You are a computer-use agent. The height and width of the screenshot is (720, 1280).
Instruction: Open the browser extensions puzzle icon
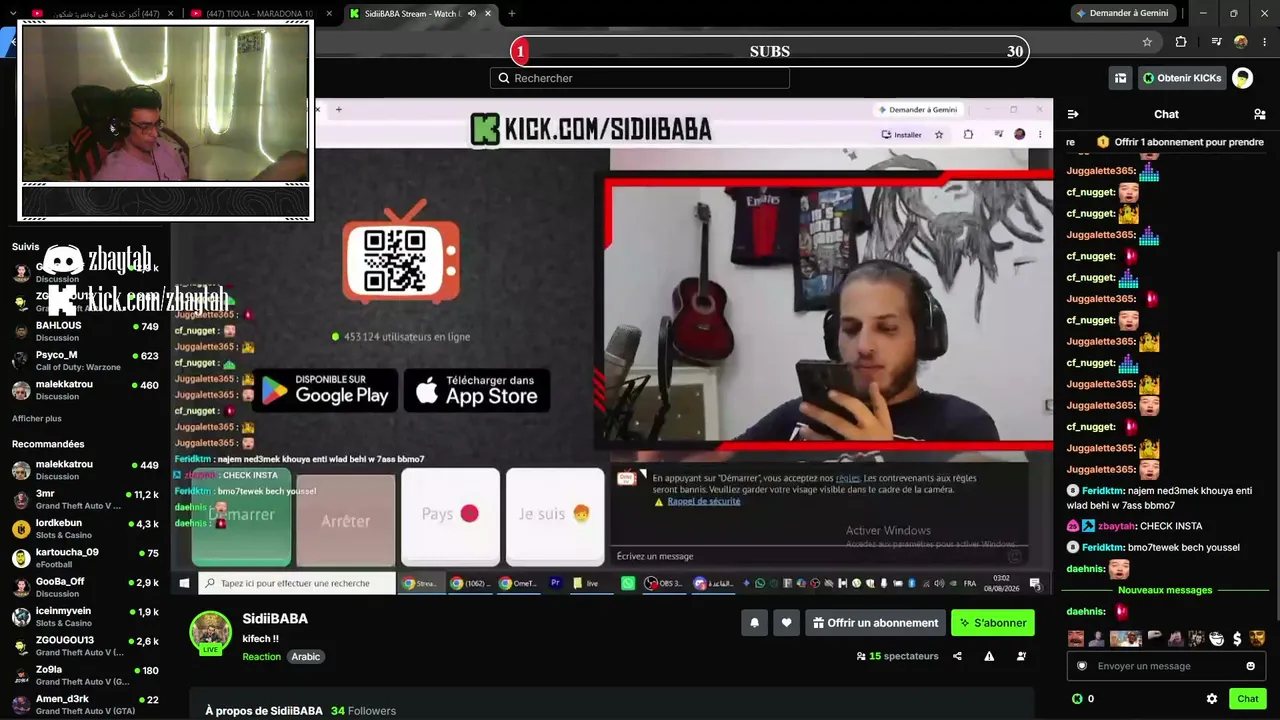click(1181, 42)
